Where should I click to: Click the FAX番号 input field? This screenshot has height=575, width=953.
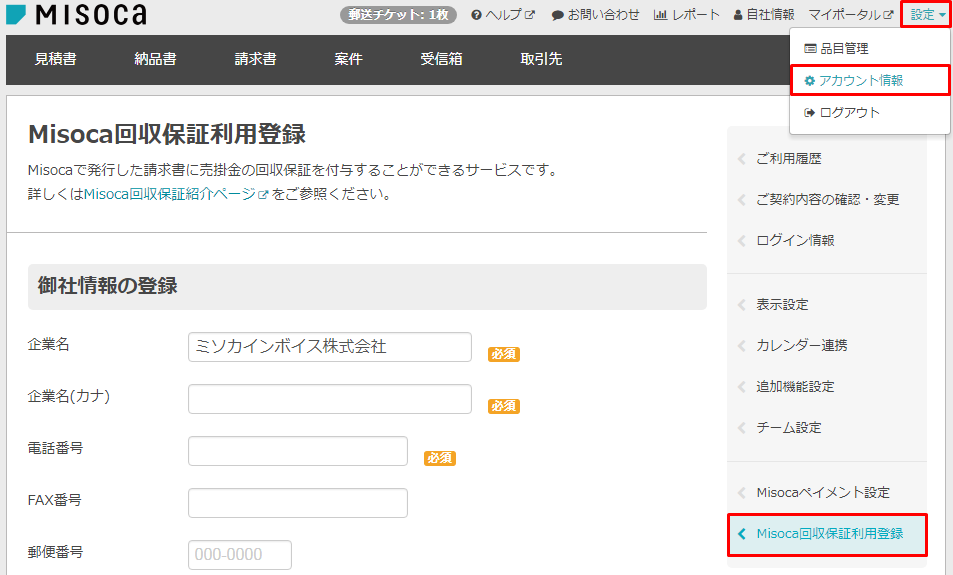point(298,503)
